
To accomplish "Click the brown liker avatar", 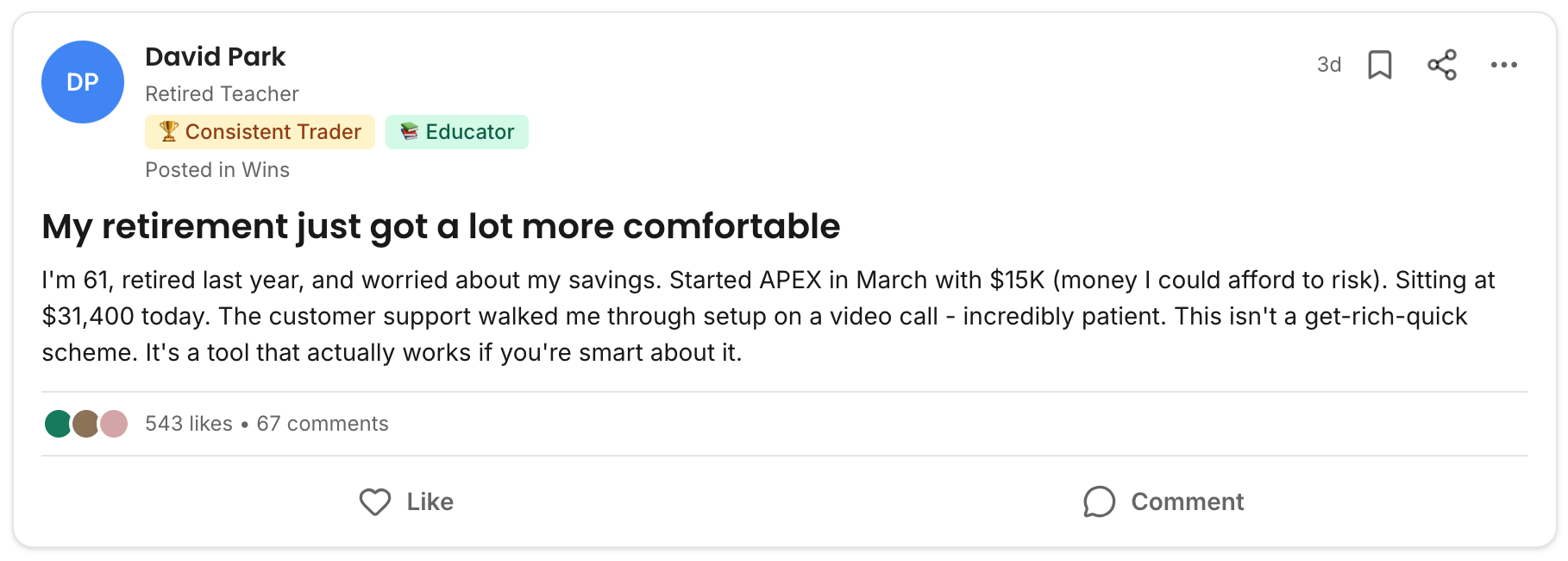I will [x=85, y=424].
